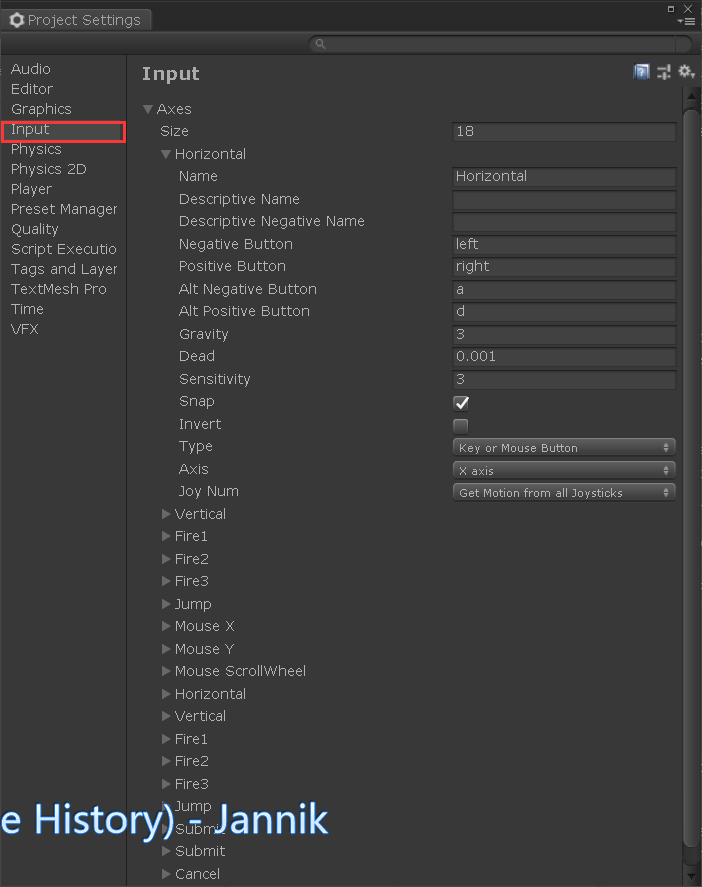Viewport: 702px width, 887px height.
Task: Open the Input settings gear menu
Action: click(686, 72)
